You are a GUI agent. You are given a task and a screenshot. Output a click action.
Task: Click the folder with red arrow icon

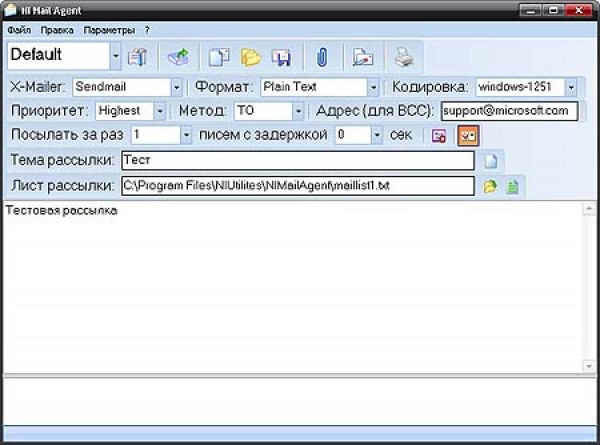pos(363,57)
